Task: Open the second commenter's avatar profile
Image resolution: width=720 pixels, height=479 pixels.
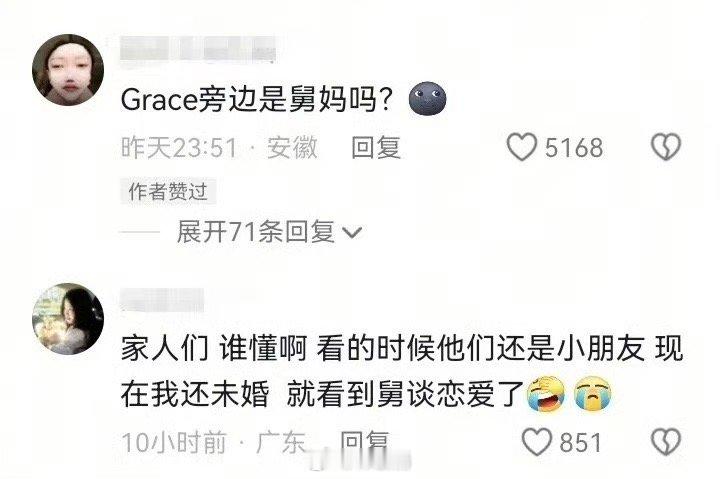Action: pos(68,319)
